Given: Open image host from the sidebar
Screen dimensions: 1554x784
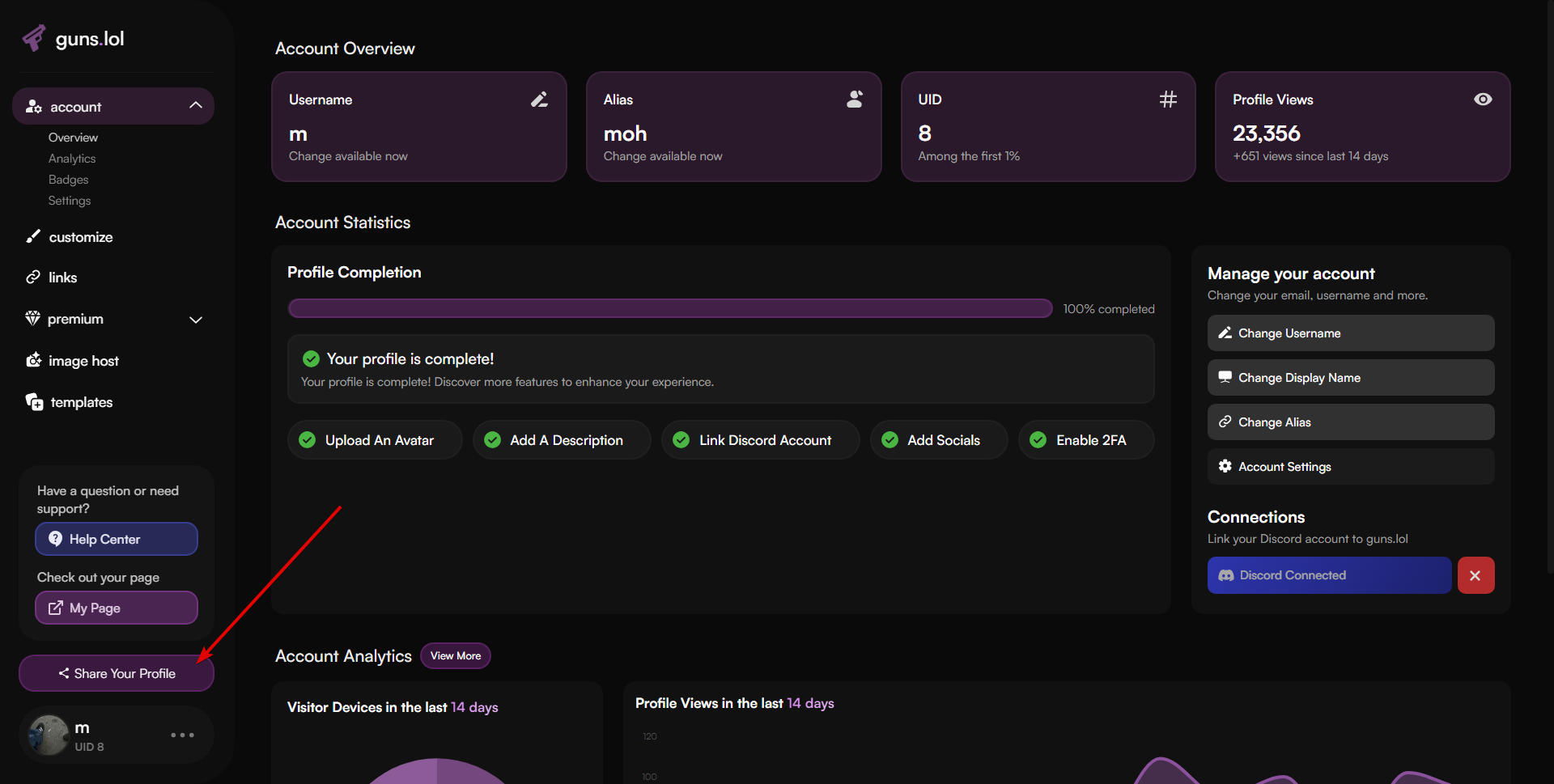Looking at the screenshot, I should 83,361.
